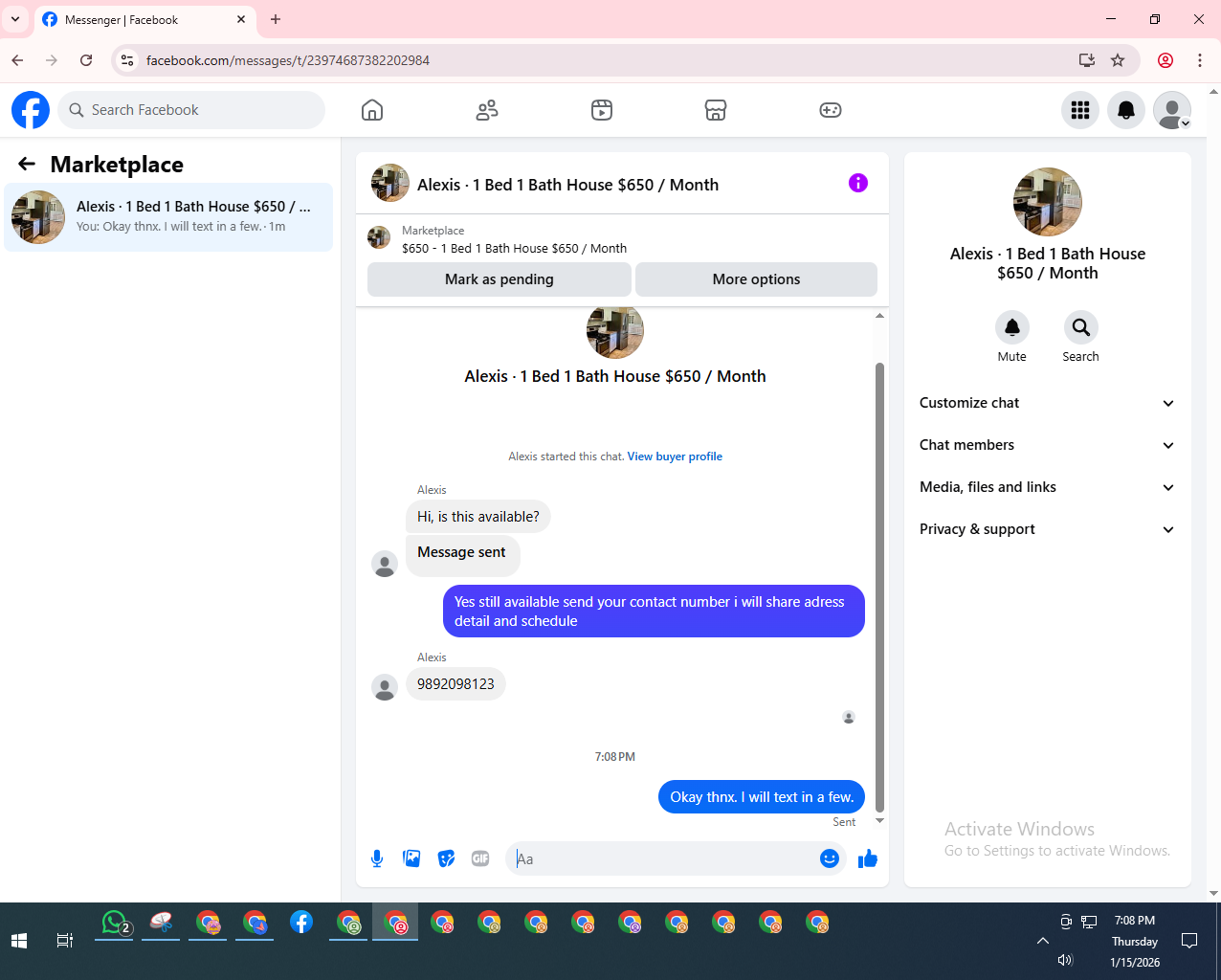Select the Messenger | Facebook tab
Screen dimensions: 1221x980
coord(144,19)
